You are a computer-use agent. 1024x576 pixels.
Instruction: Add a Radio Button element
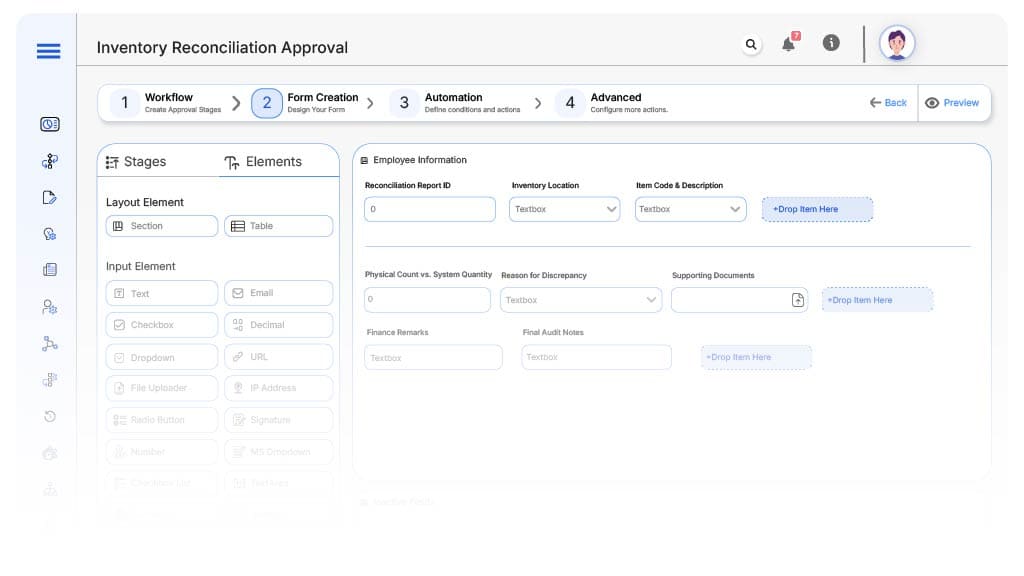tap(161, 420)
